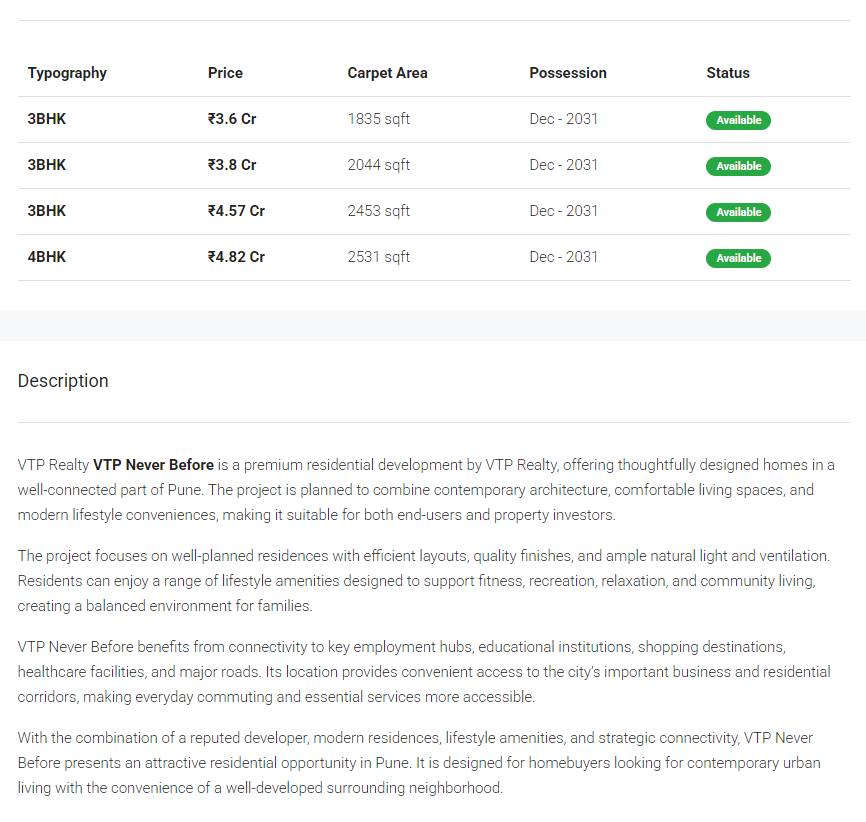Click the "4BHK" typography cell
Viewport: 866px width, 822px height.
[47, 256]
